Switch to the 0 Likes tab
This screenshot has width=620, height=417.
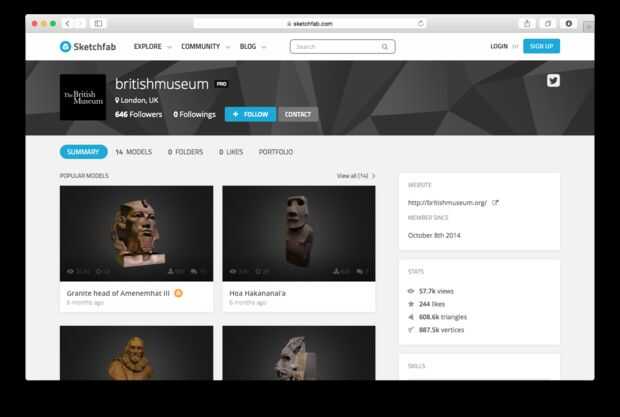231,152
